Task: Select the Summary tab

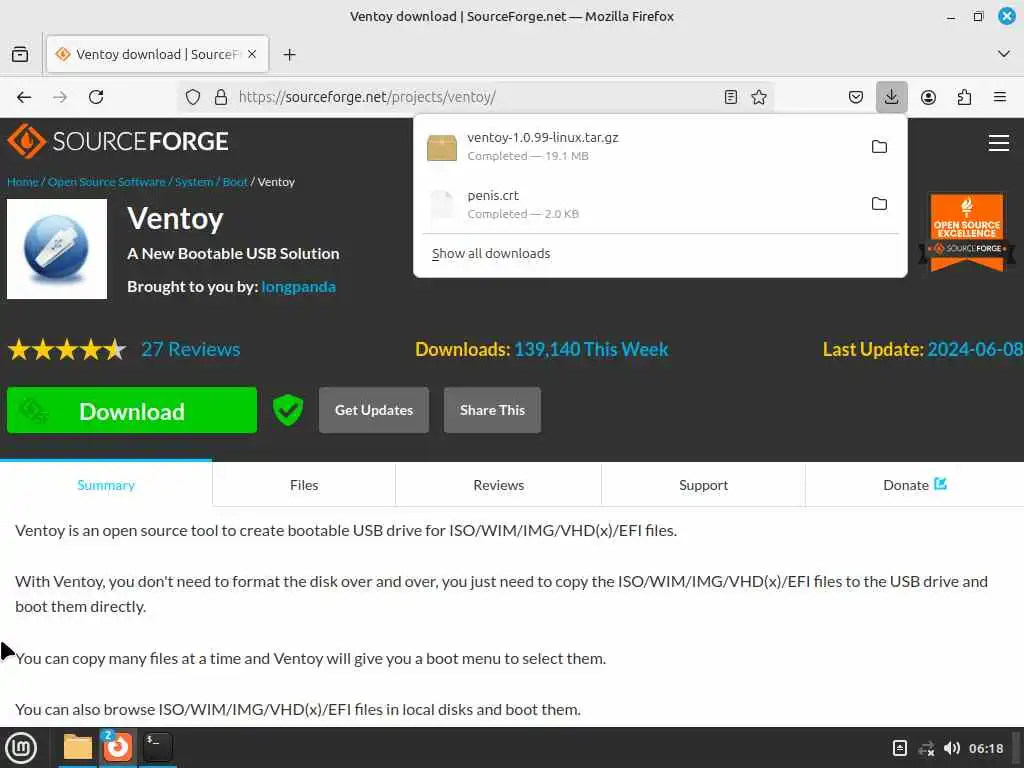Action: tap(106, 485)
